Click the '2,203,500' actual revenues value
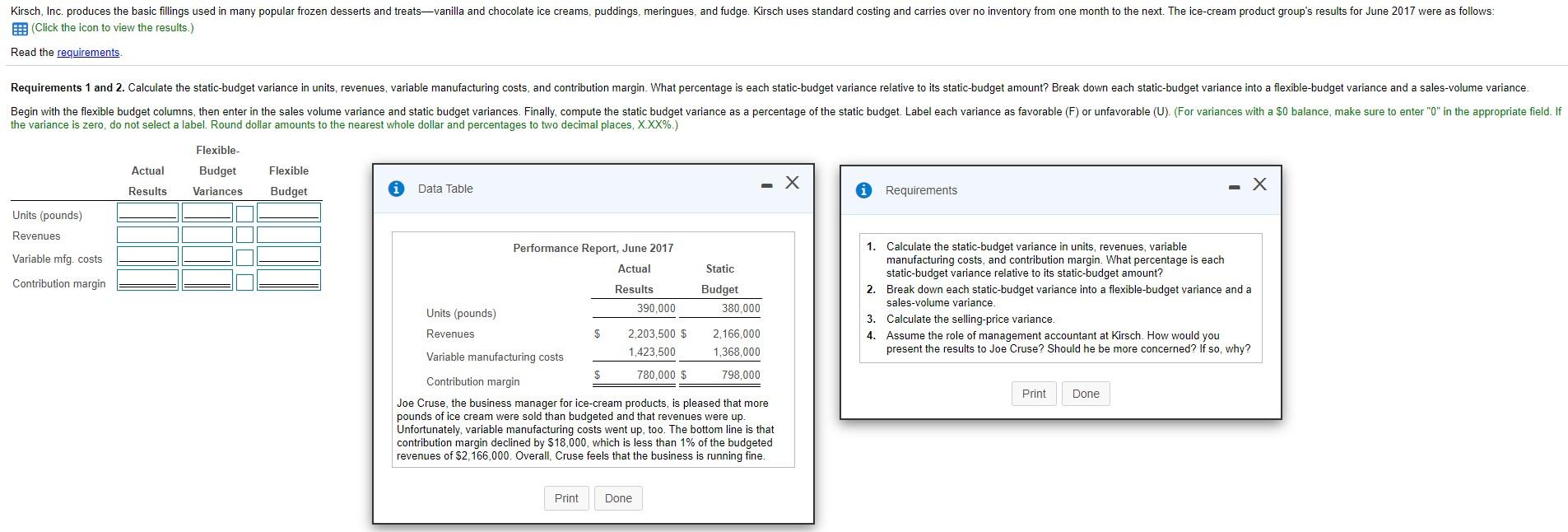 pos(651,334)
